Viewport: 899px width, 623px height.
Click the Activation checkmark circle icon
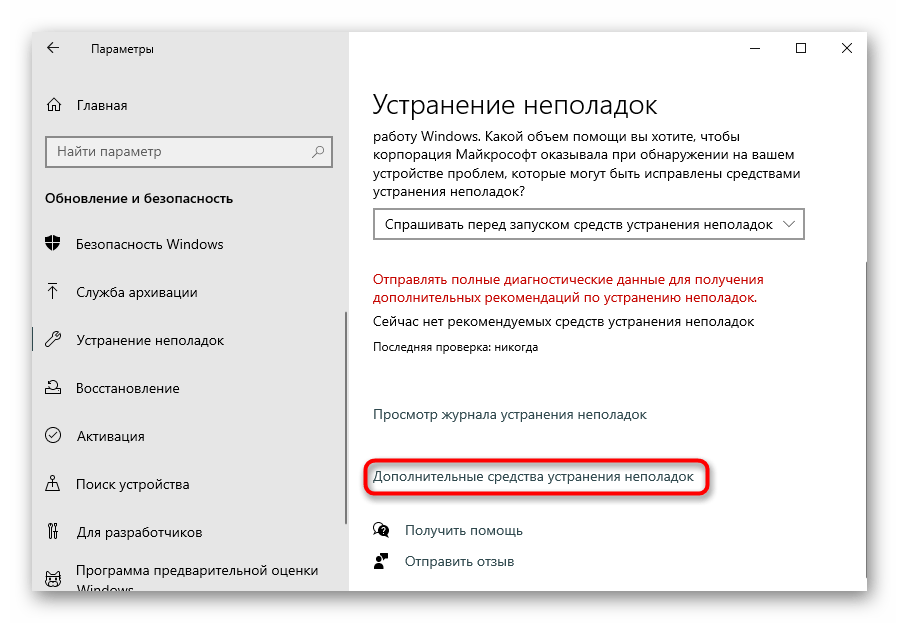click(53, 436)
